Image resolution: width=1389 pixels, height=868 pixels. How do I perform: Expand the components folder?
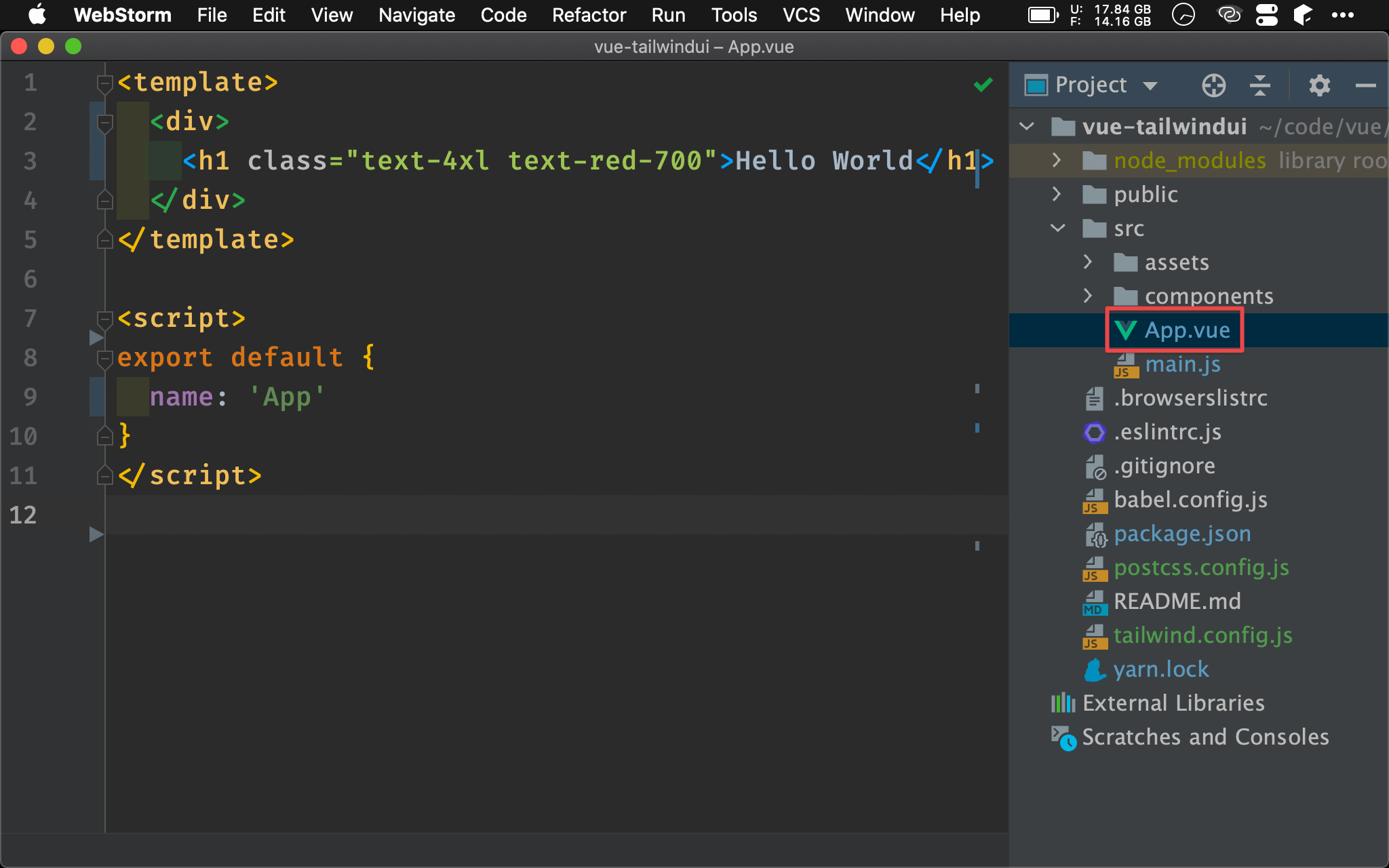pyautogui.click(x=1087, y=296)
